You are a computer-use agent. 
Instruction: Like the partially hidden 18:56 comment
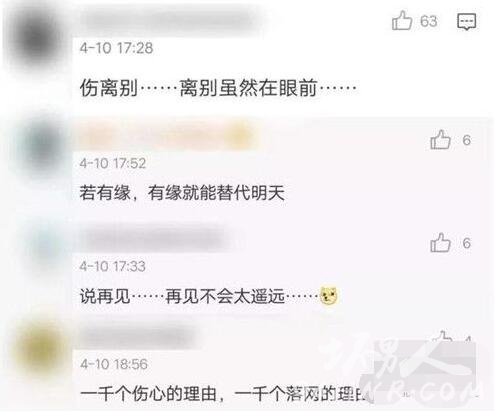[442, 336]
